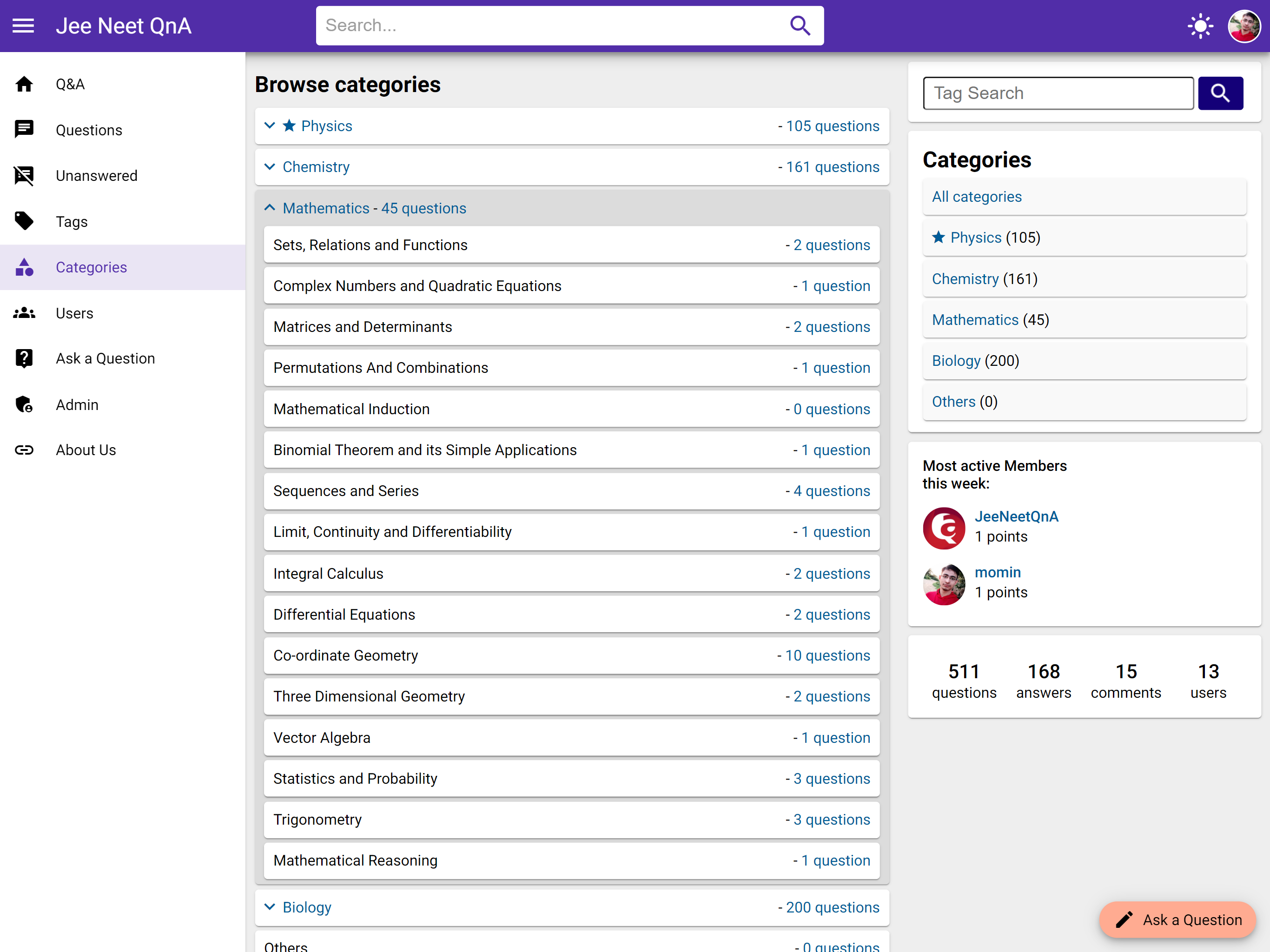The width and height of the screenshot is (1270, 952).
Task: Click the Q&A home icon
Action: click(x=24, y=85)
